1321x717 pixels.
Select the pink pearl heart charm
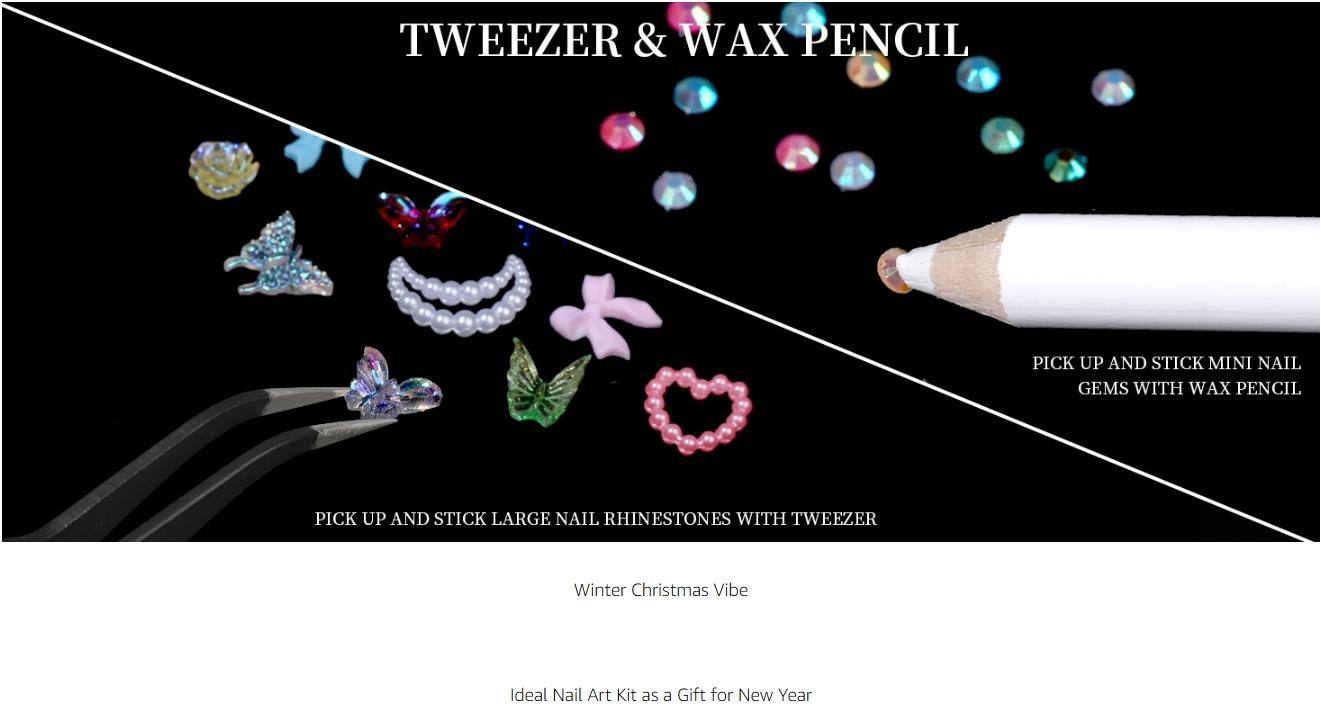pos(698,410)
